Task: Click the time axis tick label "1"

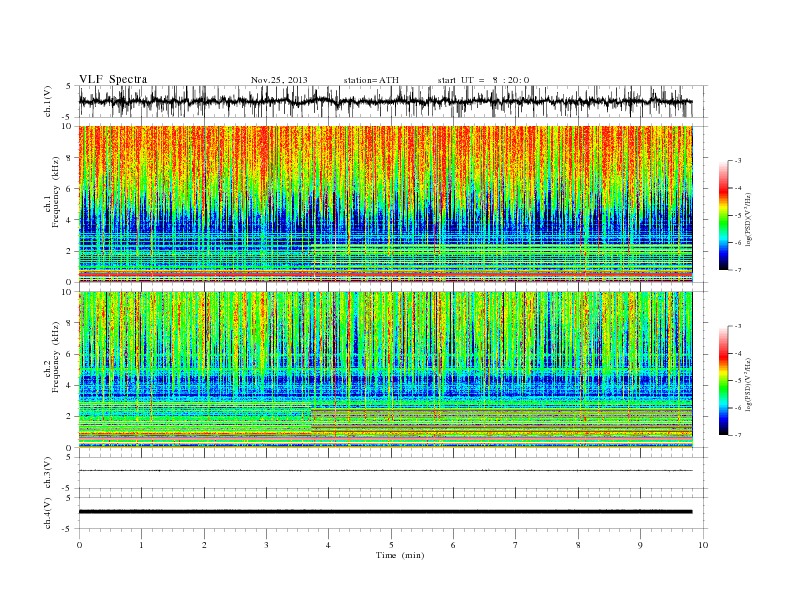Action: 141,545
